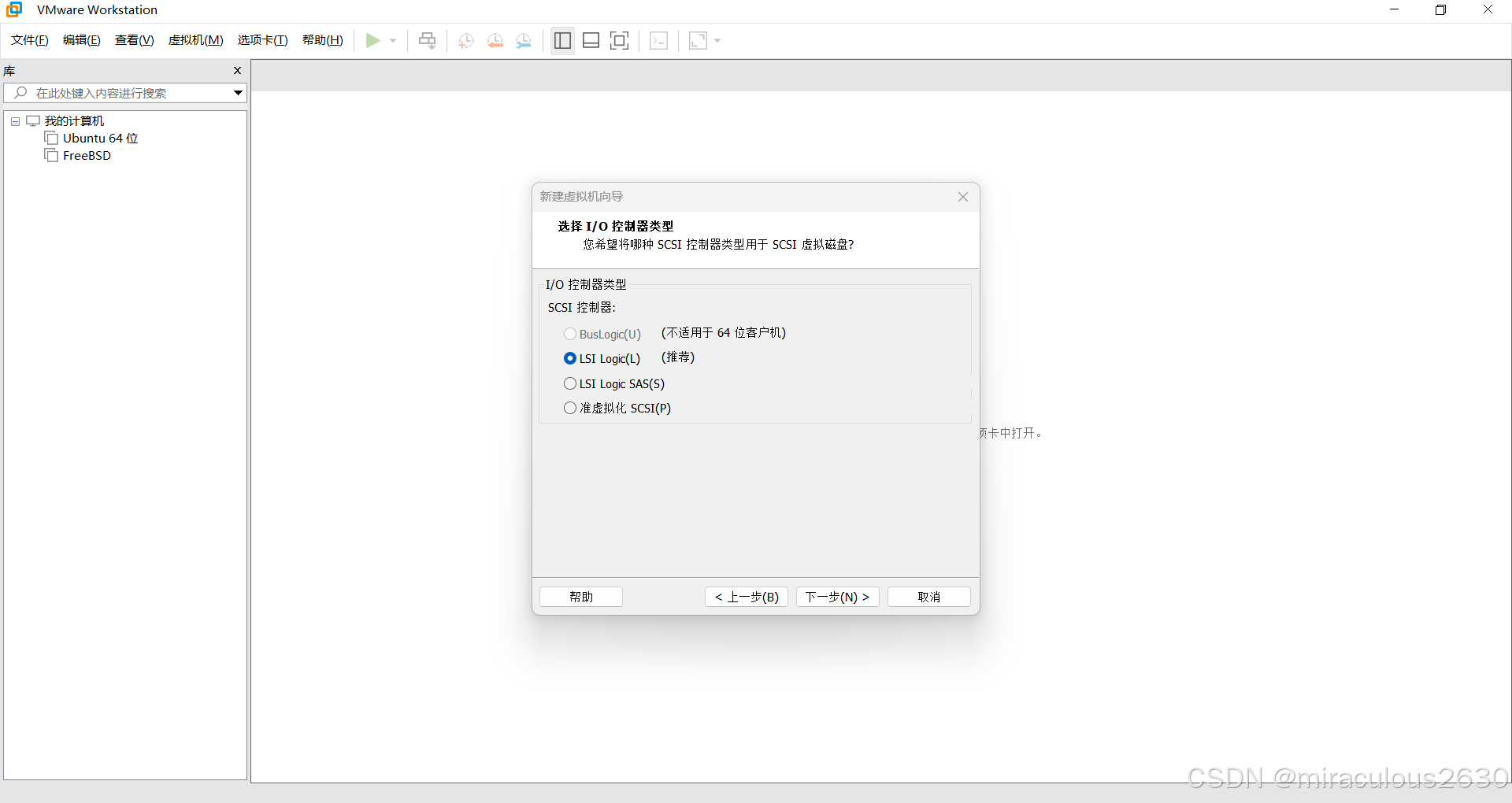
Task: Click the green power-on play icon
Action: pyautogui.click(x=372, y=40)
